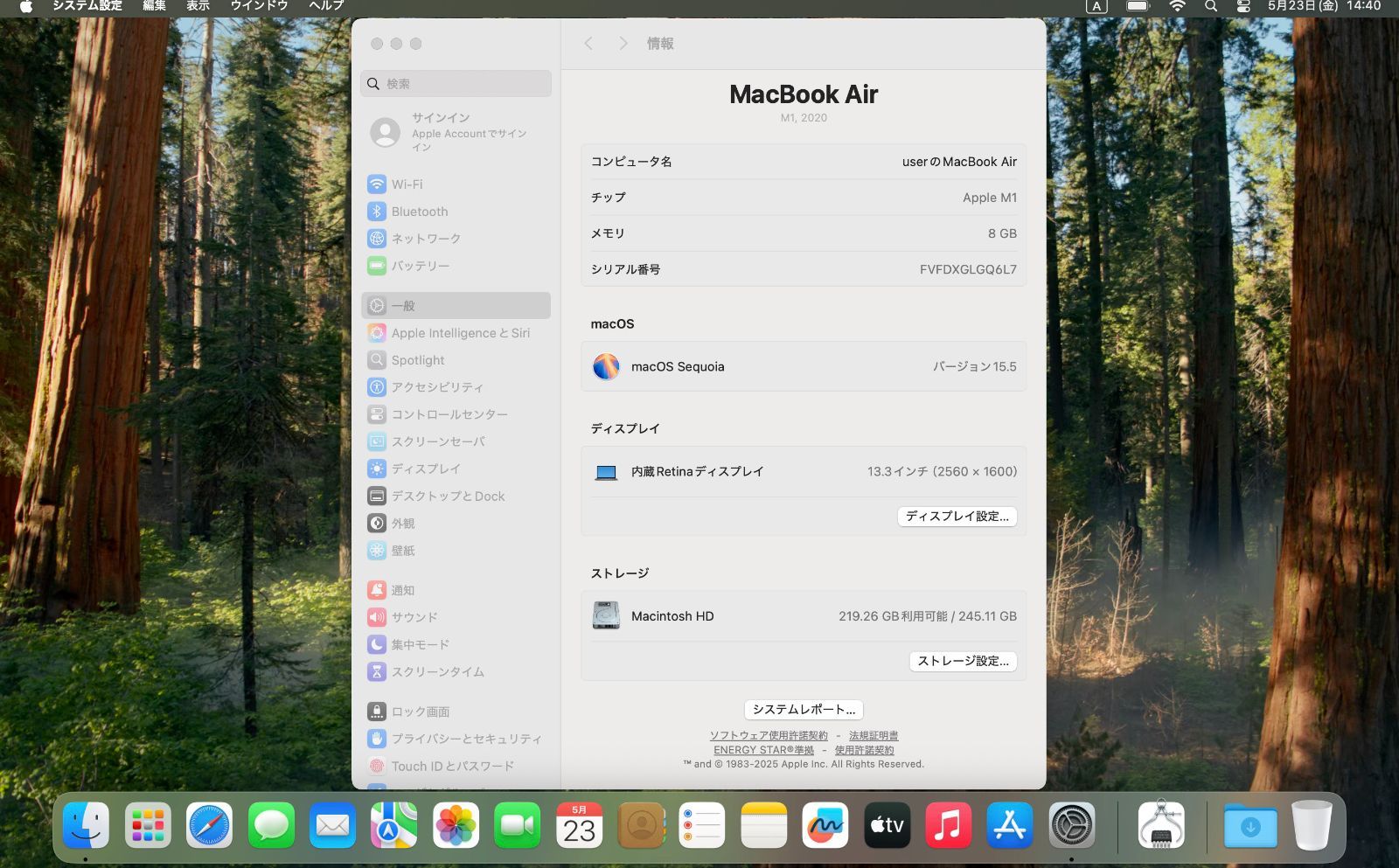
Task: Open アクセシビリティ settings
Action: pos(456,387)
